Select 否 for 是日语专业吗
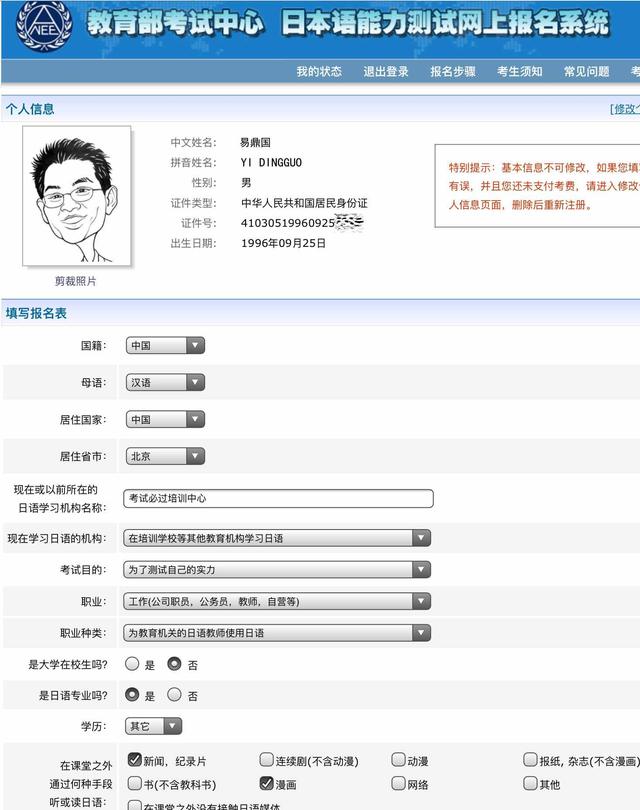 [x=174, y=695]
